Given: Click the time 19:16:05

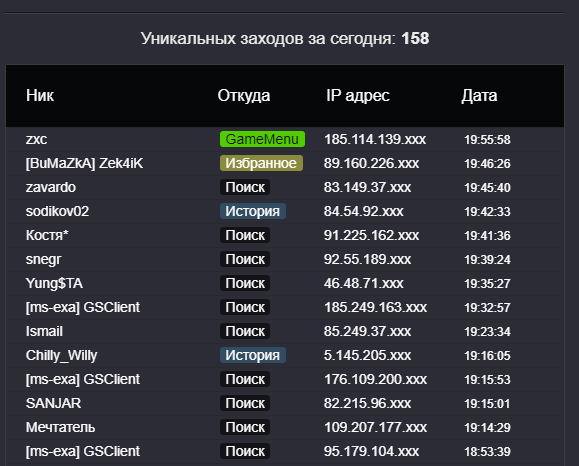Looking at the screenshot, I should (487, 356).
